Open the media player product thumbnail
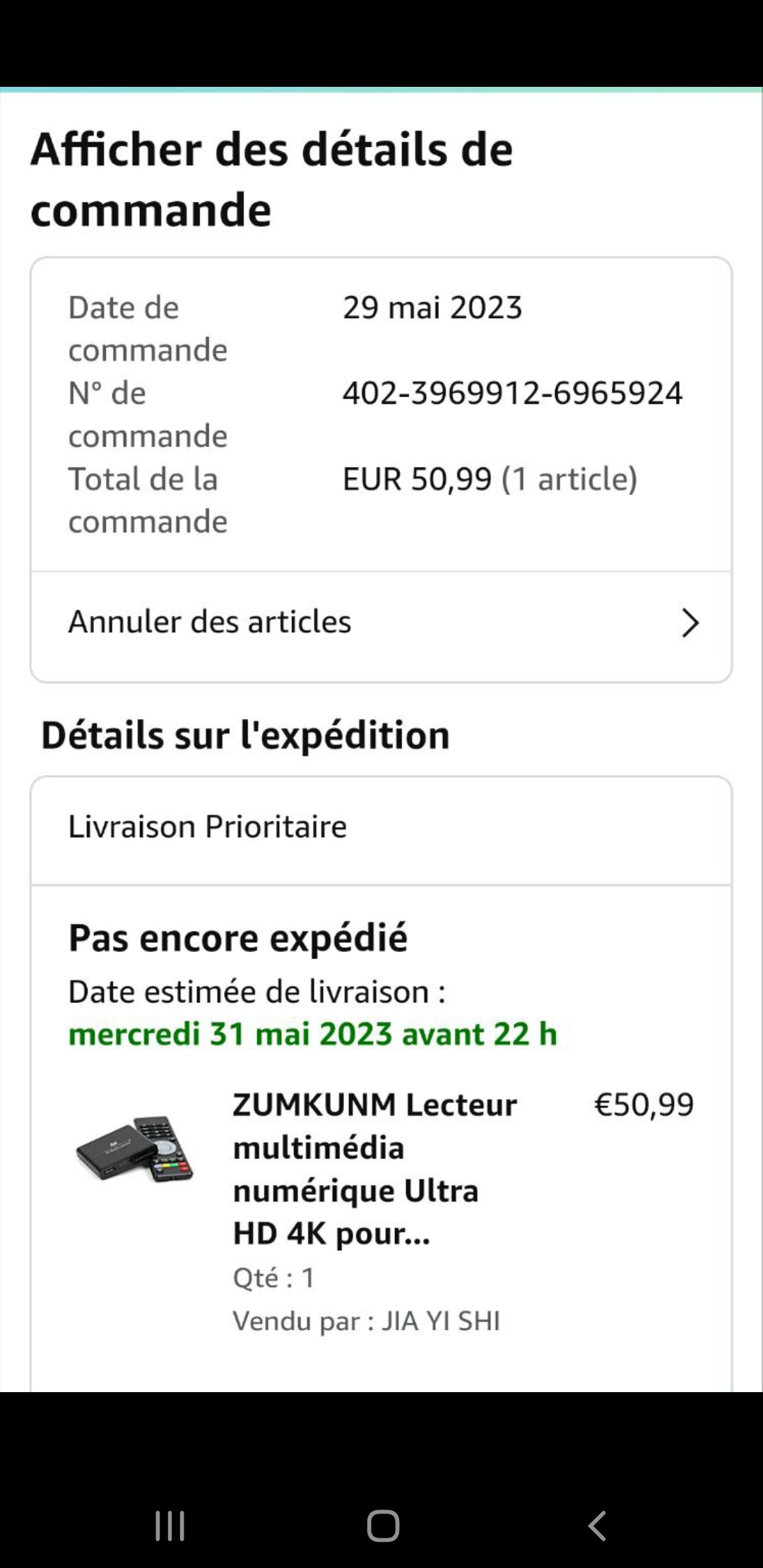 click(135, 1148)
